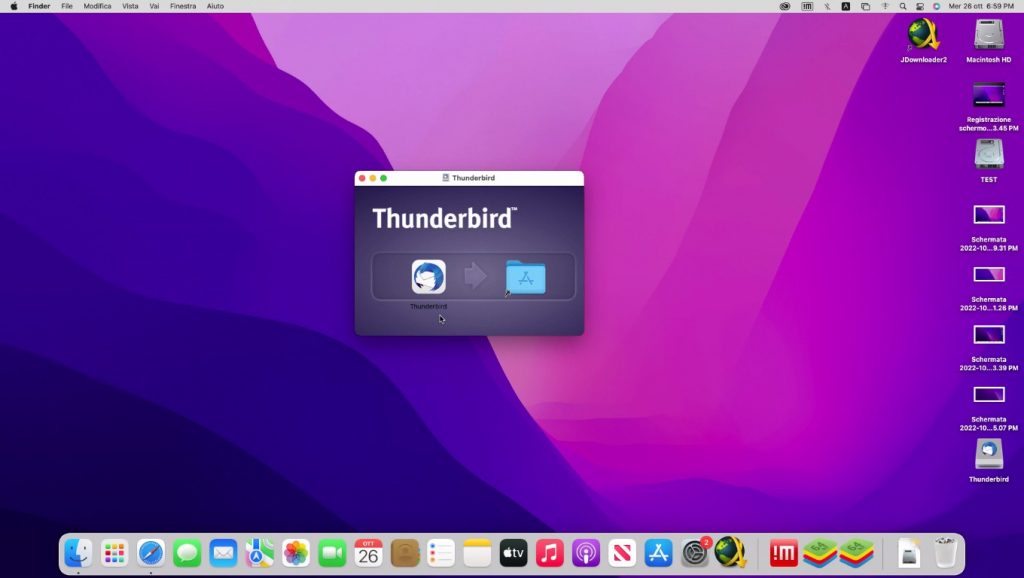Open Spotlight search in menu bar
This screenshot has width=1024, height=578.
click(903, 6)
